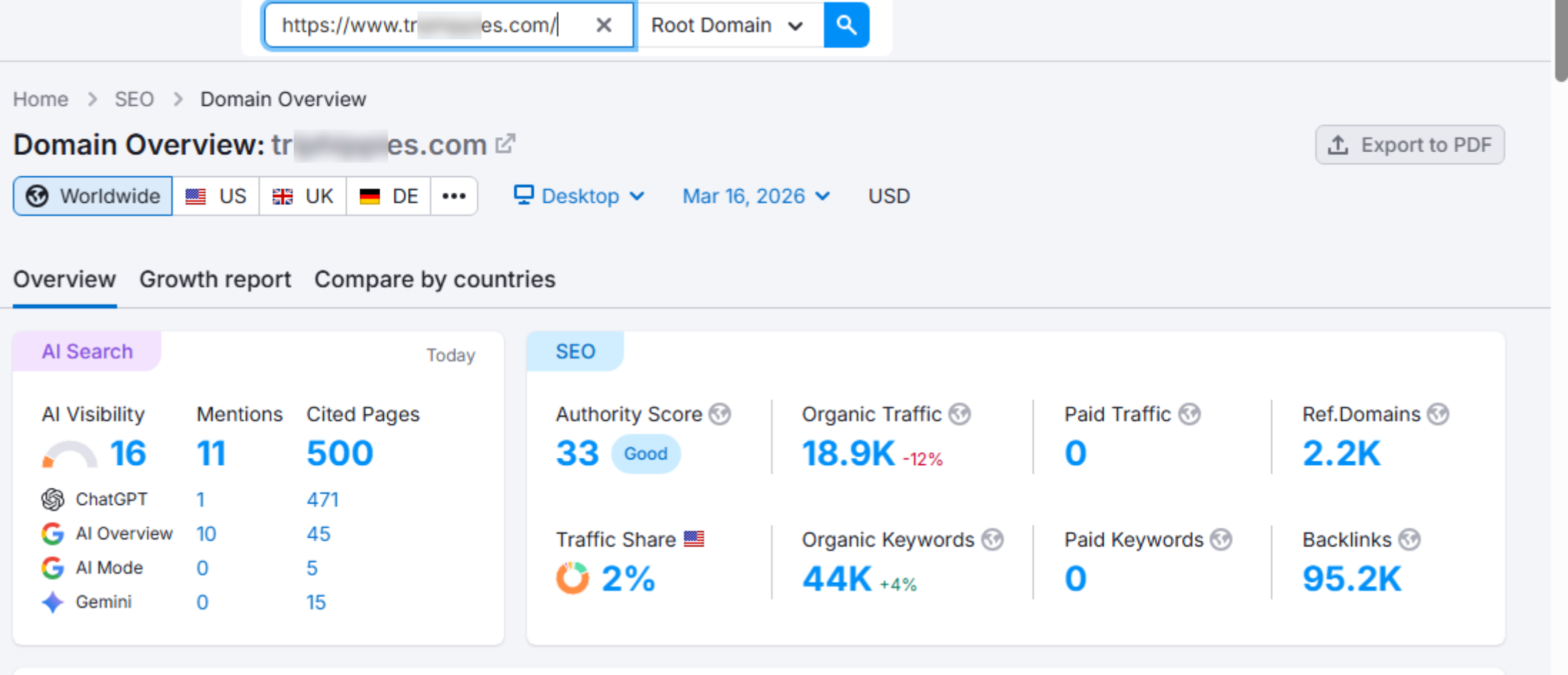Open the Desktop device dropdown
Screen dimensions: 1568x675
click(580, 196)
